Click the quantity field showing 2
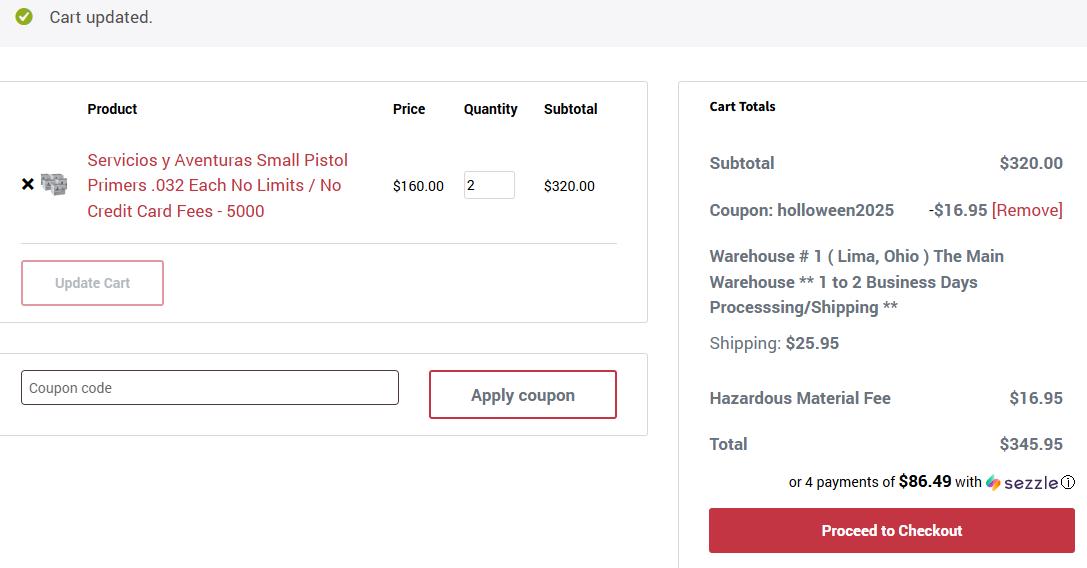Image resolution: width=1087 pixels, height=568 pixels. tap(489, 185)
